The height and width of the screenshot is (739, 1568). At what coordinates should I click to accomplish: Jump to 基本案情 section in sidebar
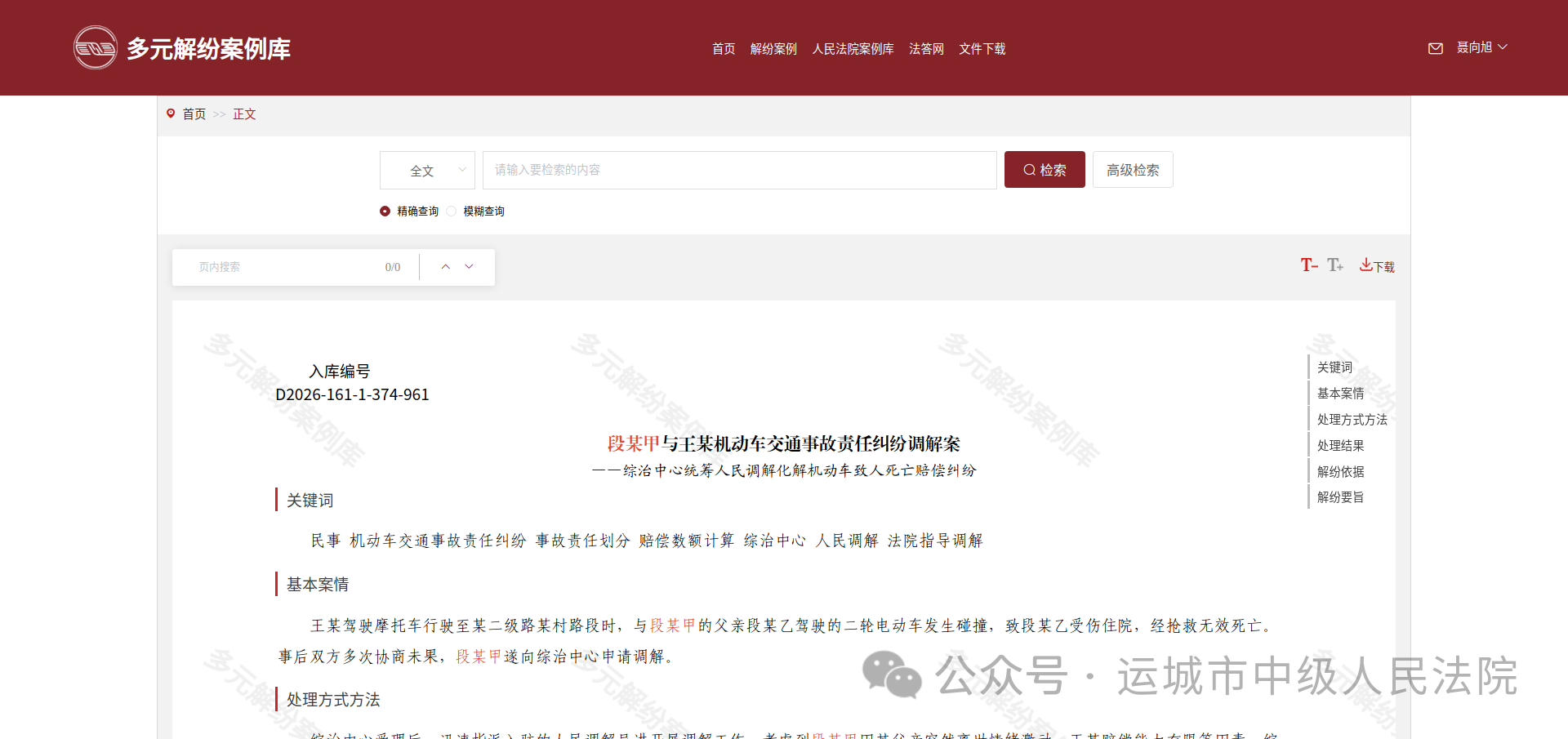tap(1340, 394)
